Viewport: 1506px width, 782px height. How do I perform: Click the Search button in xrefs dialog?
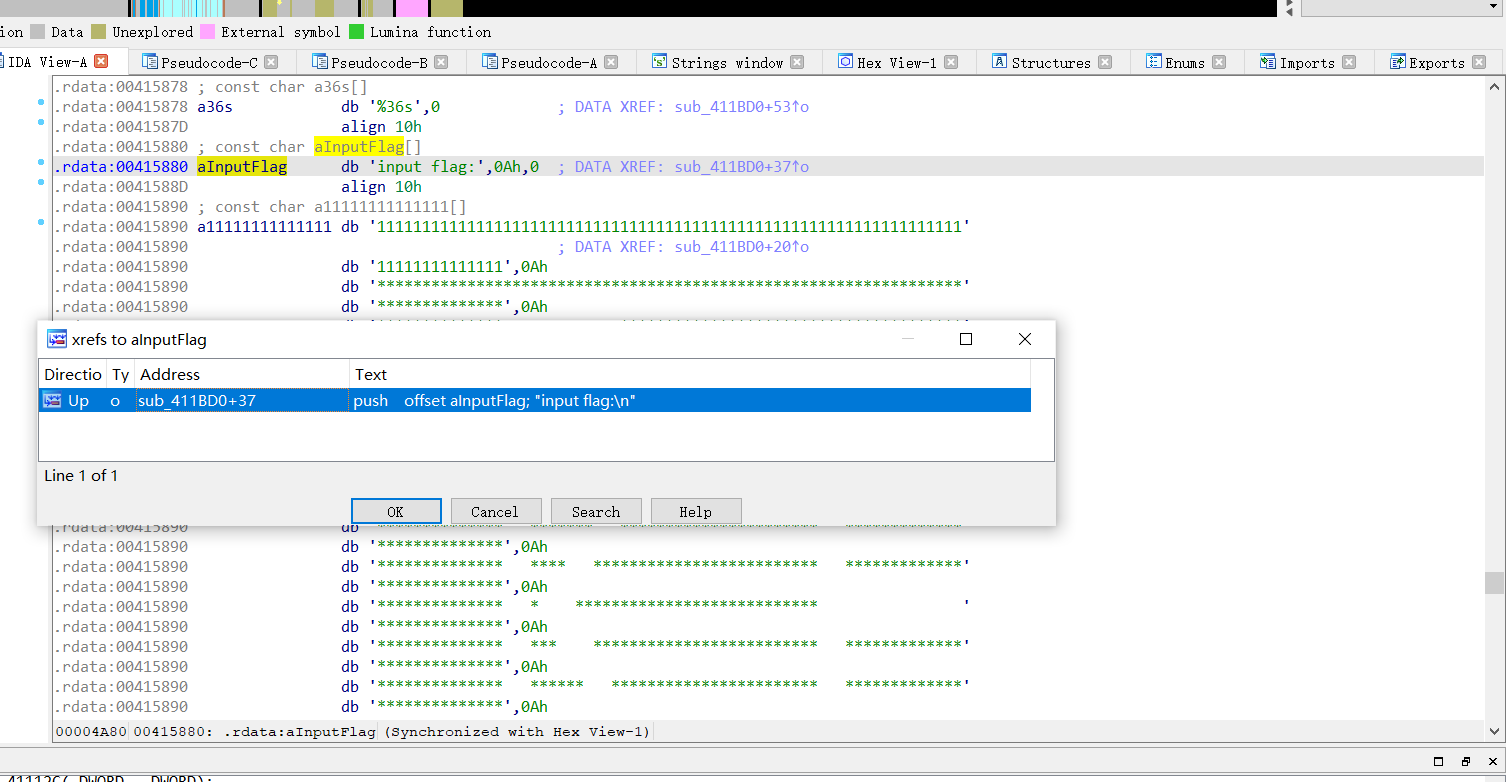click(x=596, y=511)
